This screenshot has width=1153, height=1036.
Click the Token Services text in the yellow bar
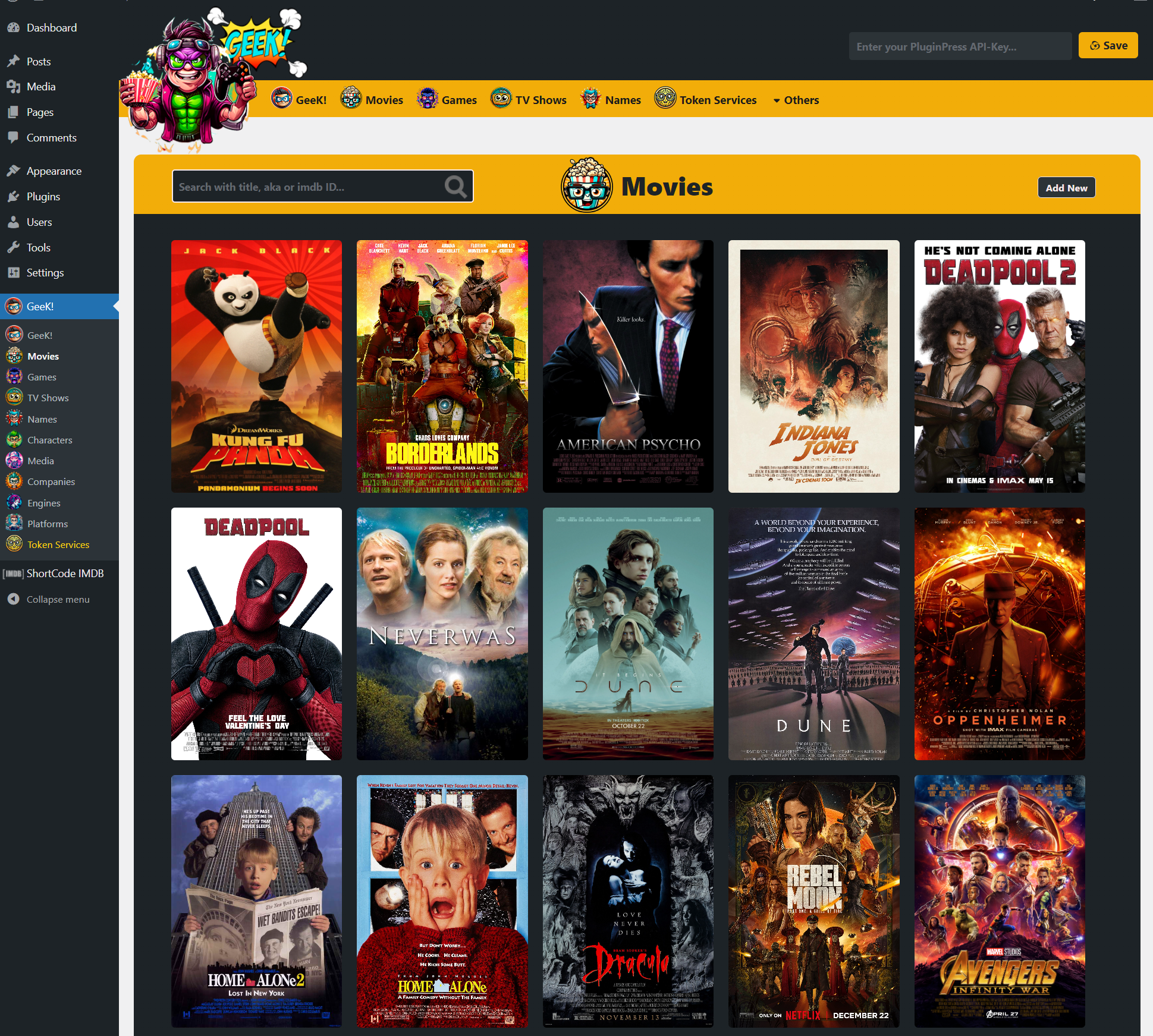point(718,100)
